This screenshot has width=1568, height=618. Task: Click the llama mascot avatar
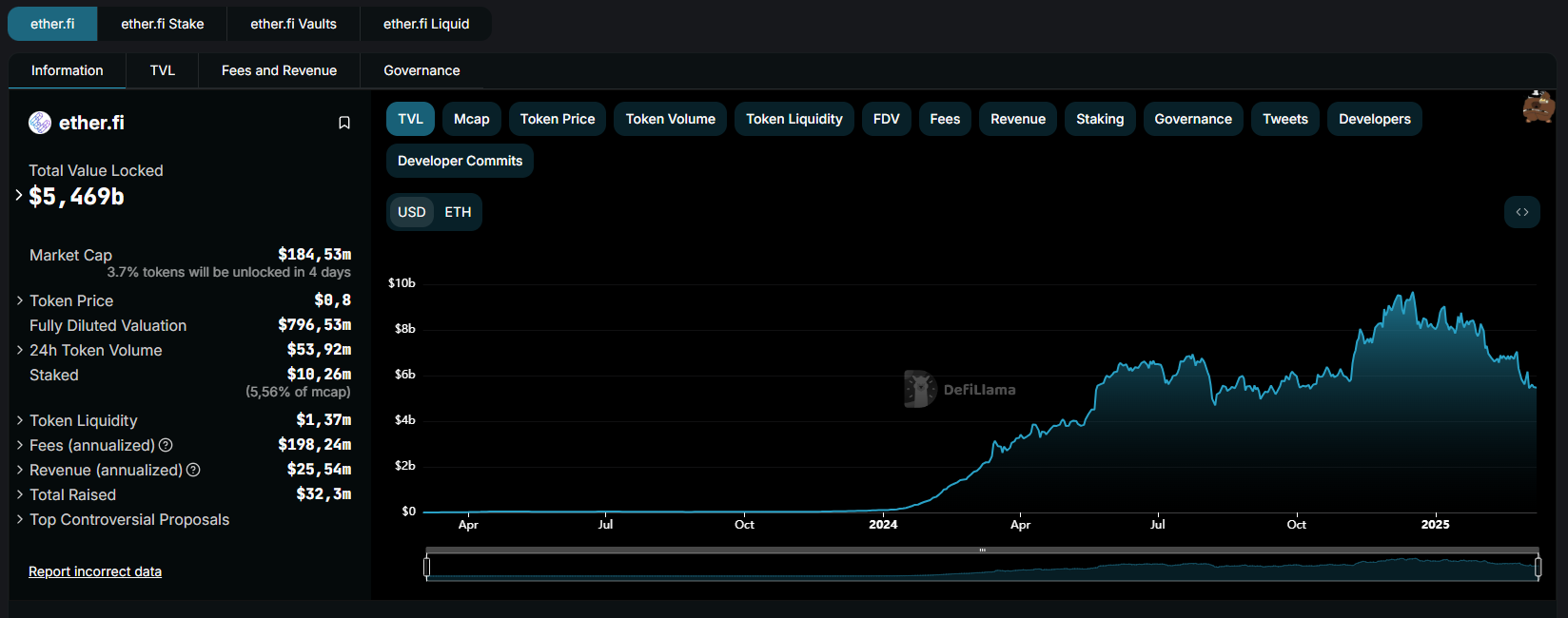click(x=1539, y=107)
